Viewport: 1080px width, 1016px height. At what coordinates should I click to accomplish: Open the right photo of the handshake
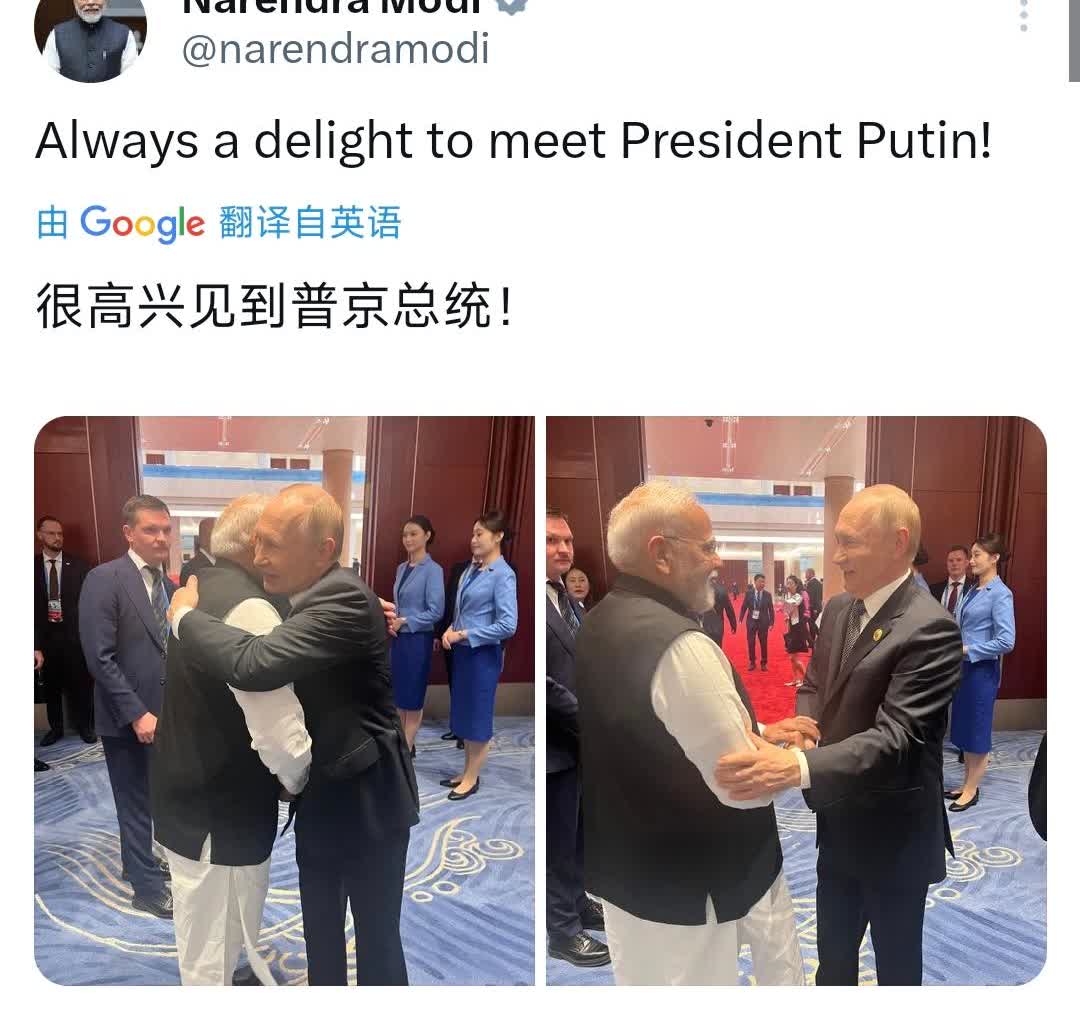pyautogui.click(x=796, y=701)
